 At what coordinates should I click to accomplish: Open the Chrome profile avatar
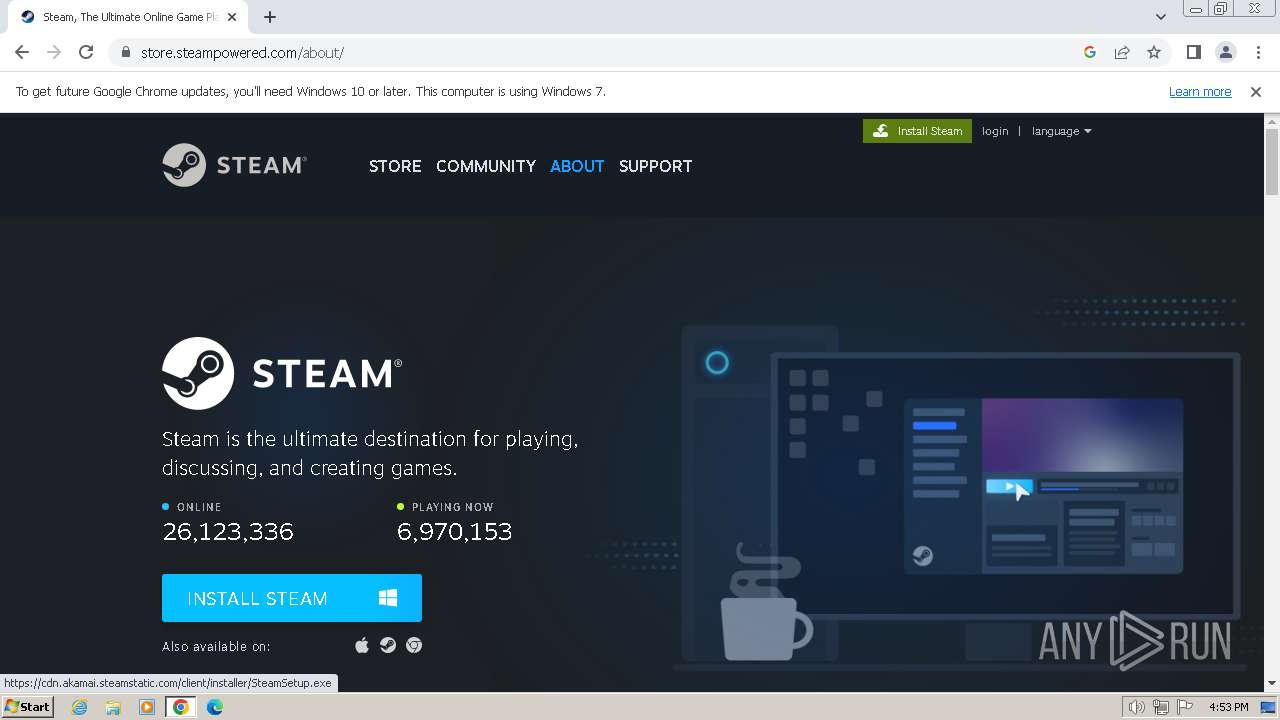tap(1225, 52)
